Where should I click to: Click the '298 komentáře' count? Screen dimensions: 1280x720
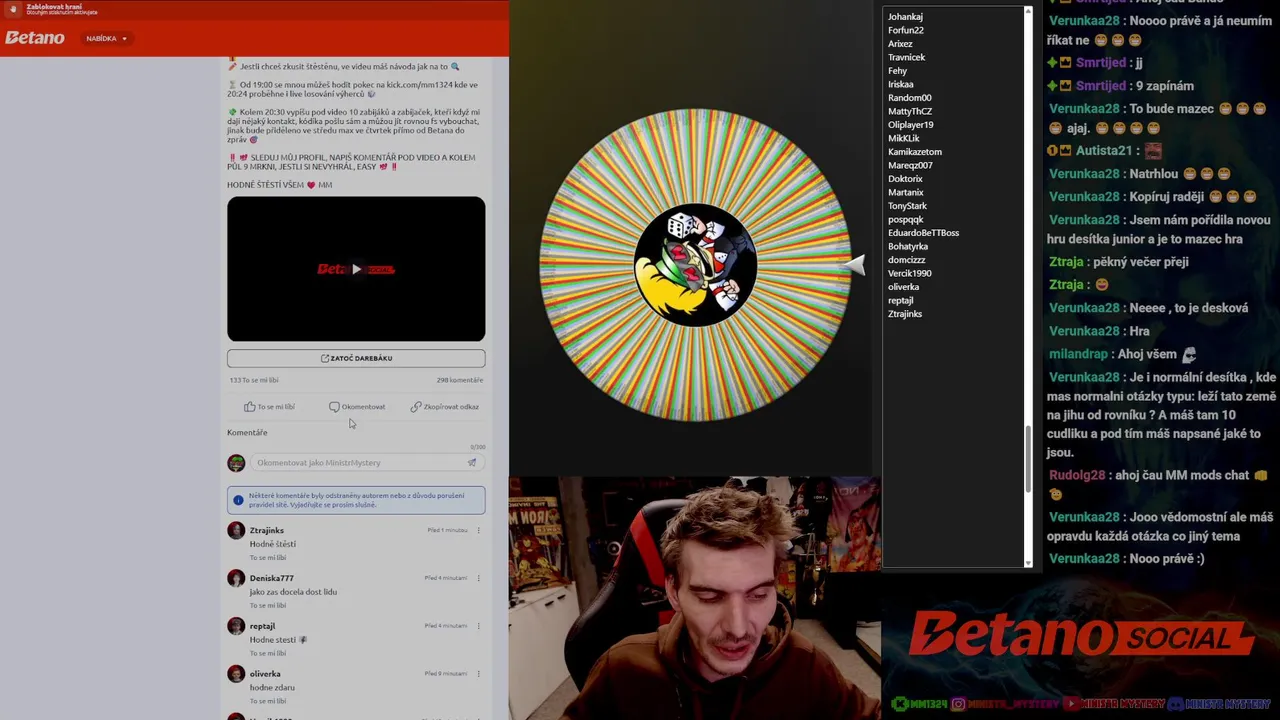(460, 380)
